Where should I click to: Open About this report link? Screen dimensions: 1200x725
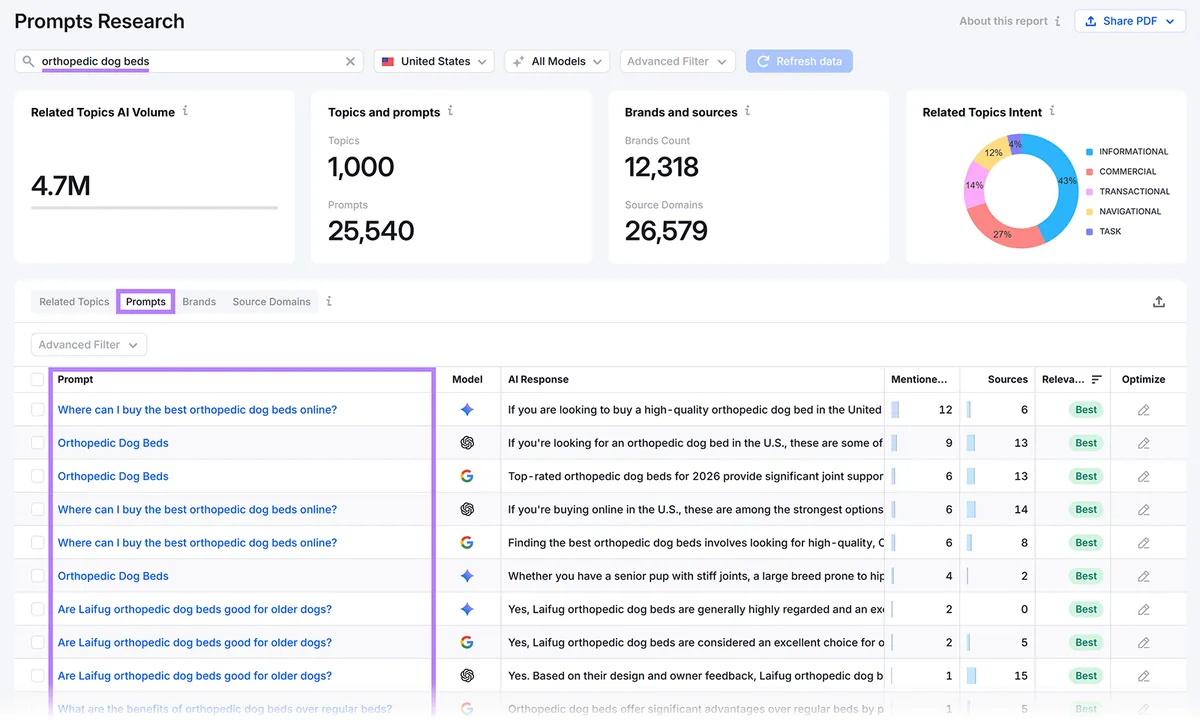click(1003, 21)
